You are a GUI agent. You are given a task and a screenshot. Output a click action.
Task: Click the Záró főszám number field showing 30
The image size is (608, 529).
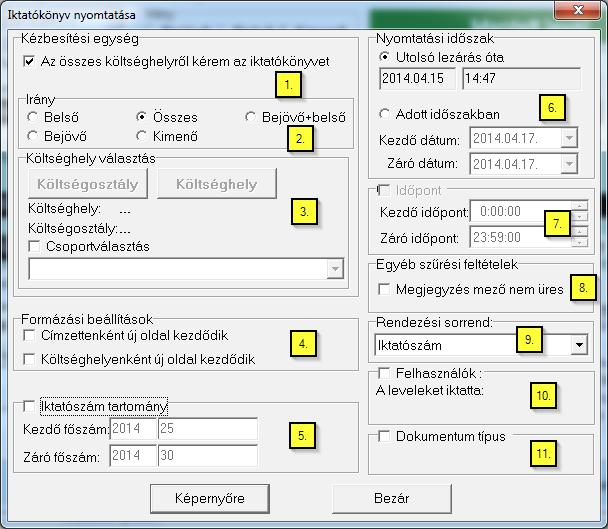208,455
